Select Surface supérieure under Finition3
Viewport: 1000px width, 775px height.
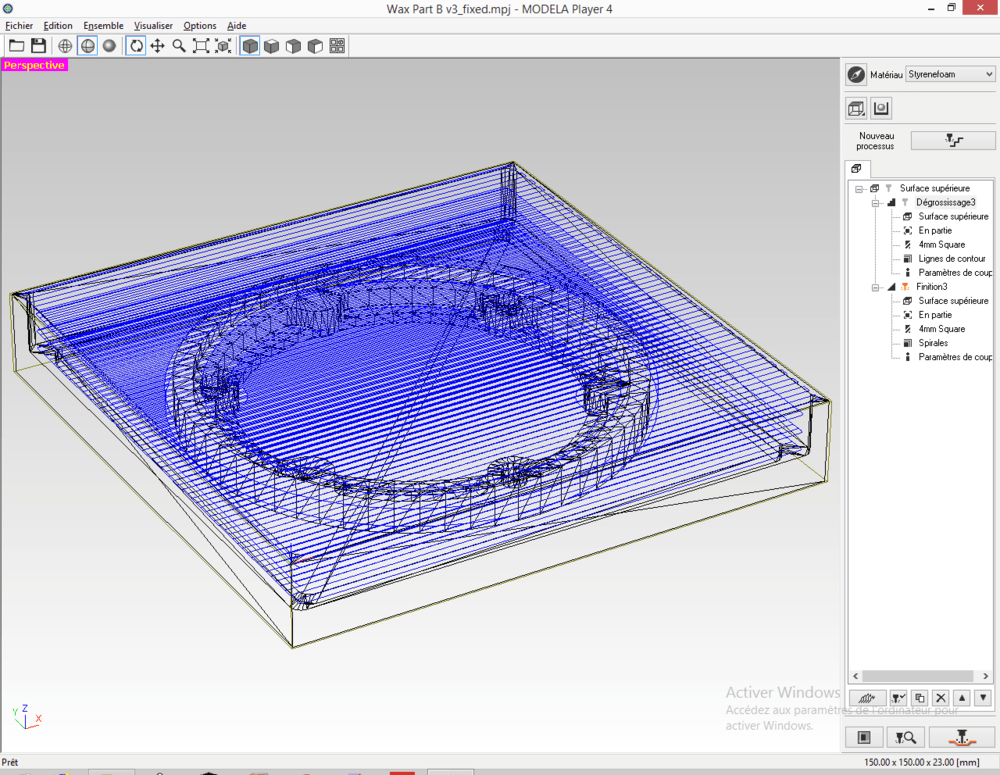953,300
